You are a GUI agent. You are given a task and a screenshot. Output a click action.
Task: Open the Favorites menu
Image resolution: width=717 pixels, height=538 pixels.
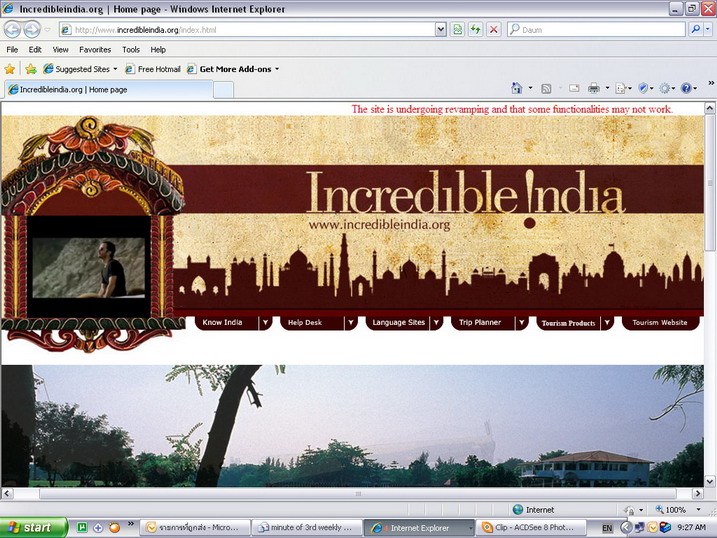pos(95,49)
